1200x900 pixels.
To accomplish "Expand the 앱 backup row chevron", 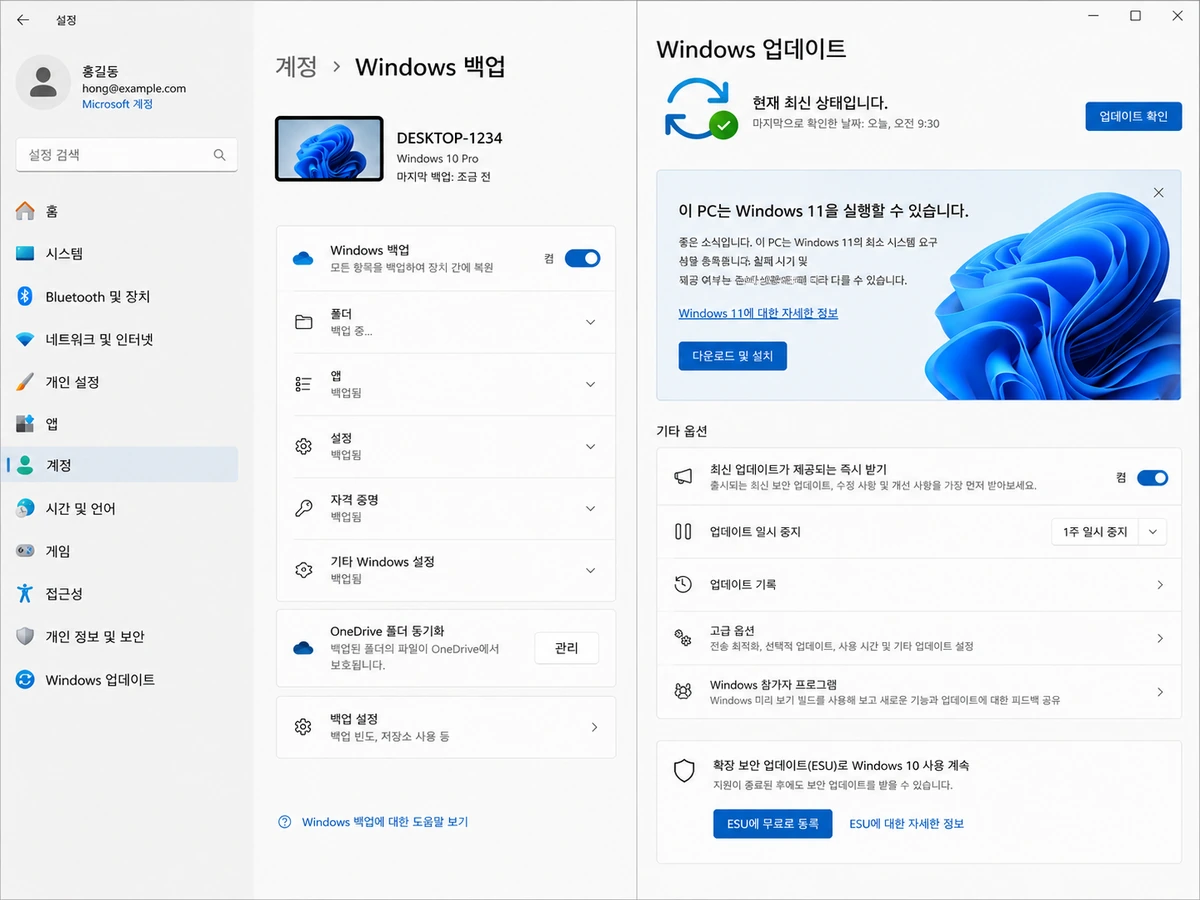I will 590,384.
